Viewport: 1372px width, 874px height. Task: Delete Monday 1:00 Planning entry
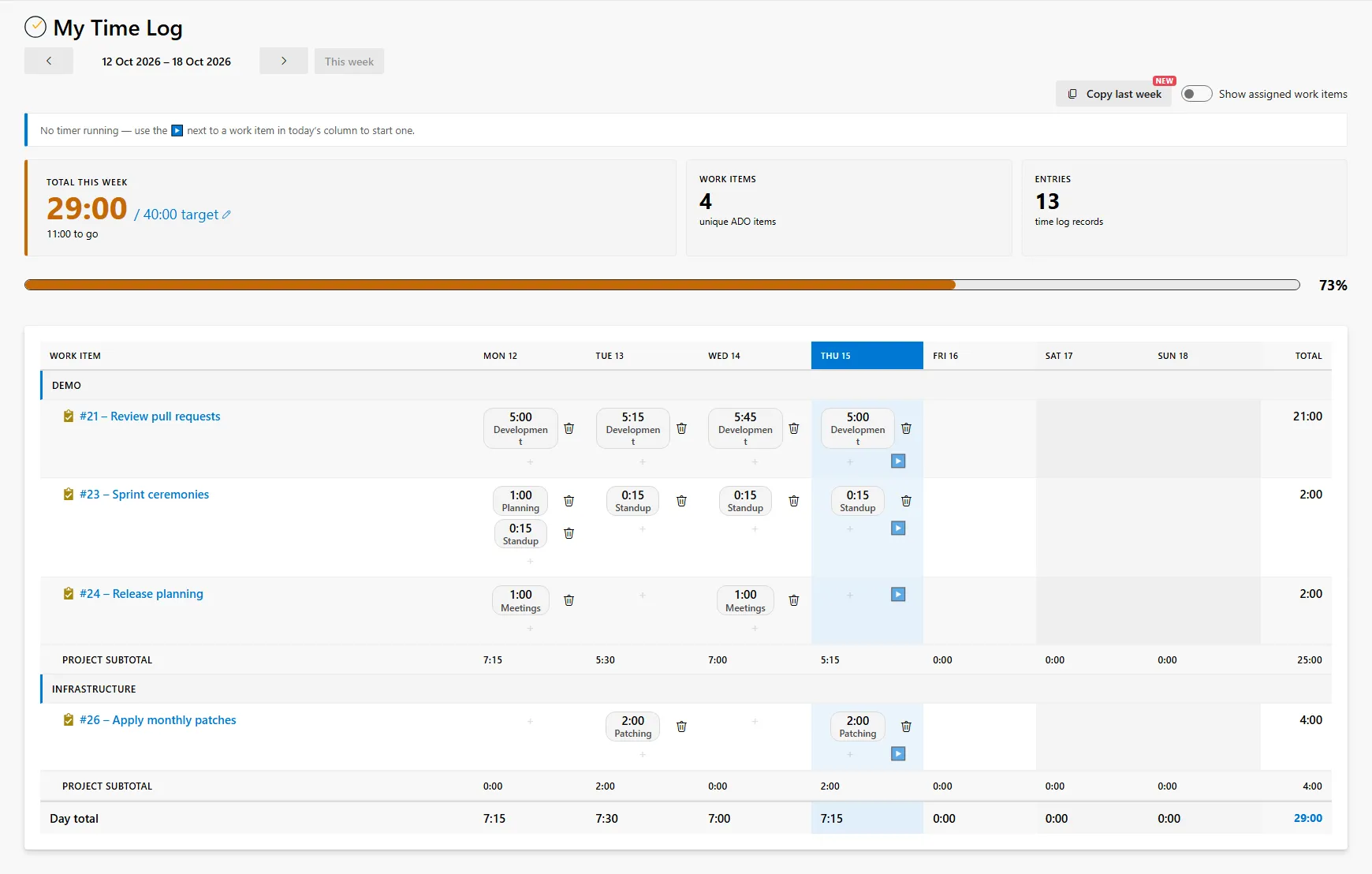569,501
